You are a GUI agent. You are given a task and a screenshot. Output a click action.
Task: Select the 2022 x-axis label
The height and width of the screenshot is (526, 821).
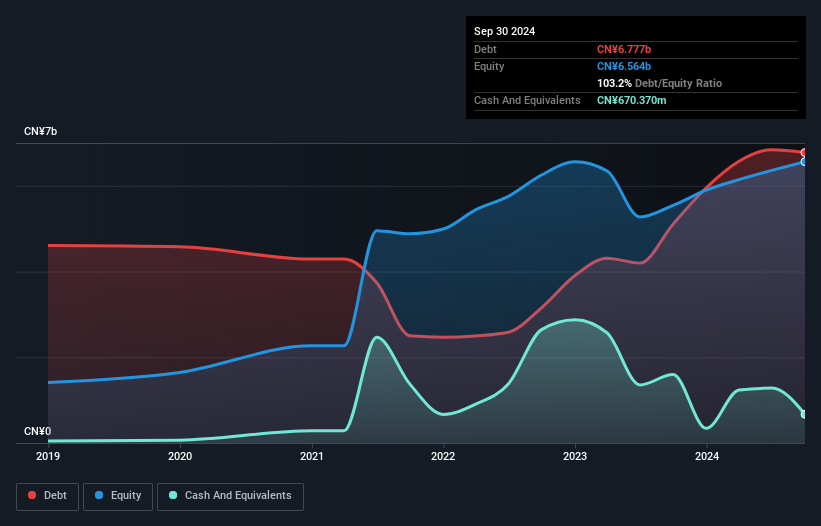[x=443, y=456]
